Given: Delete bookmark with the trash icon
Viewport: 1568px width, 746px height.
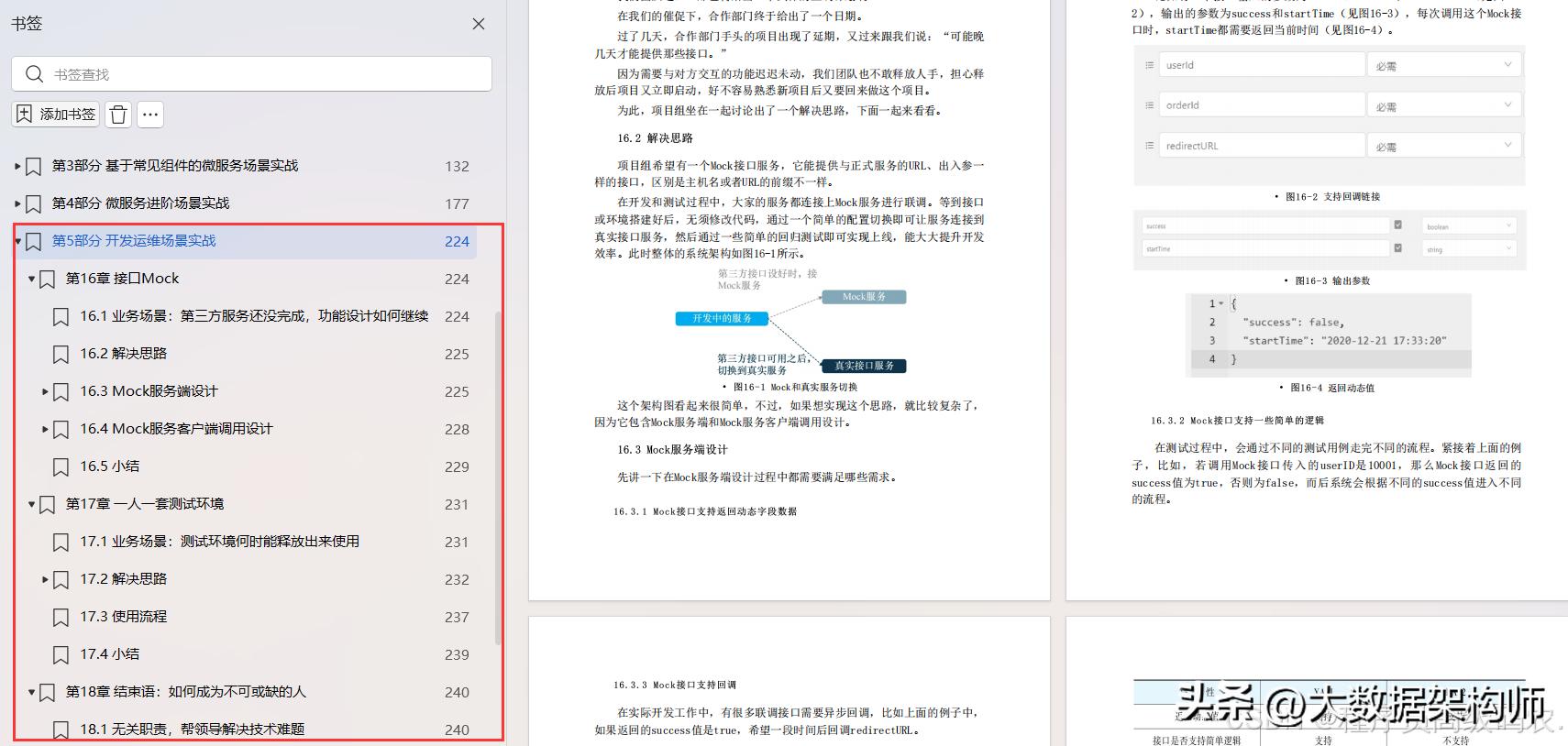Looking at the screenshot, I should pos(118,115).
